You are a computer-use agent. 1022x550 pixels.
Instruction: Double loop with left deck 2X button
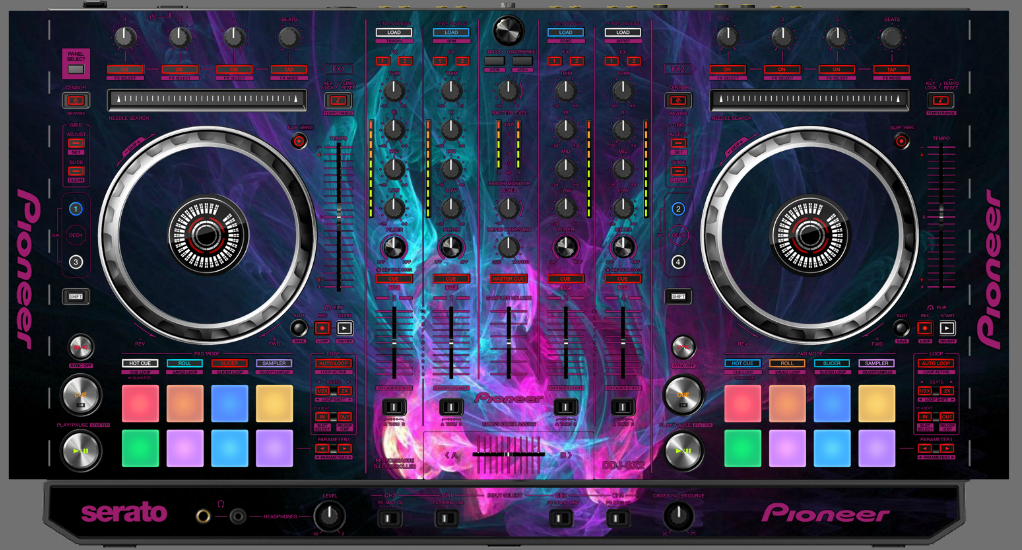[345, 391]
